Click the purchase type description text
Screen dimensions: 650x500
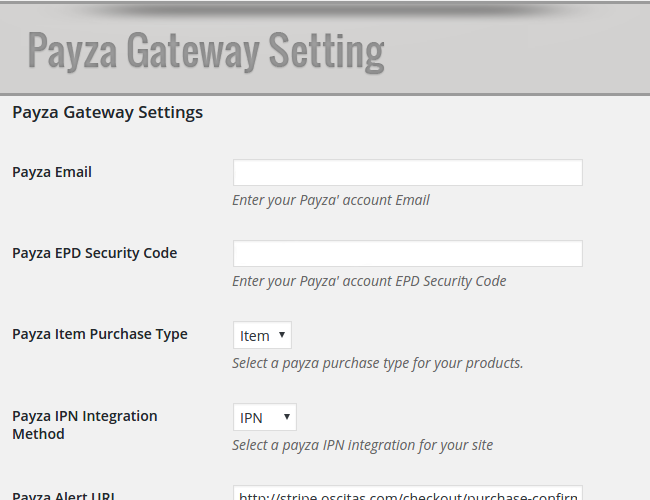click(x=377, y=363)
